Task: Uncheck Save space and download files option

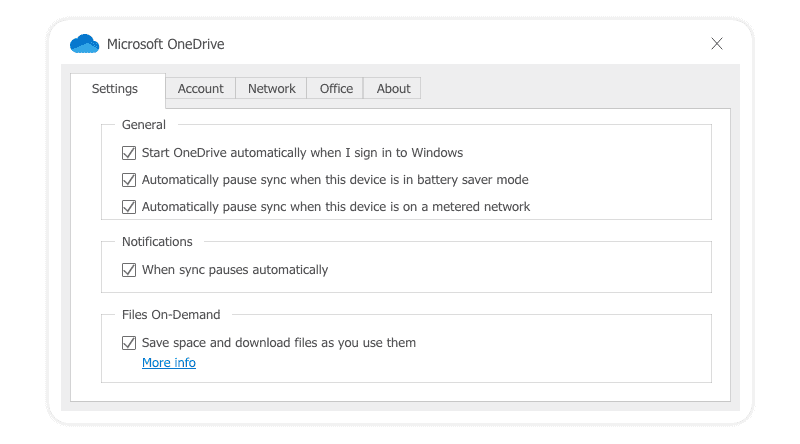Action: pos(129,343)
